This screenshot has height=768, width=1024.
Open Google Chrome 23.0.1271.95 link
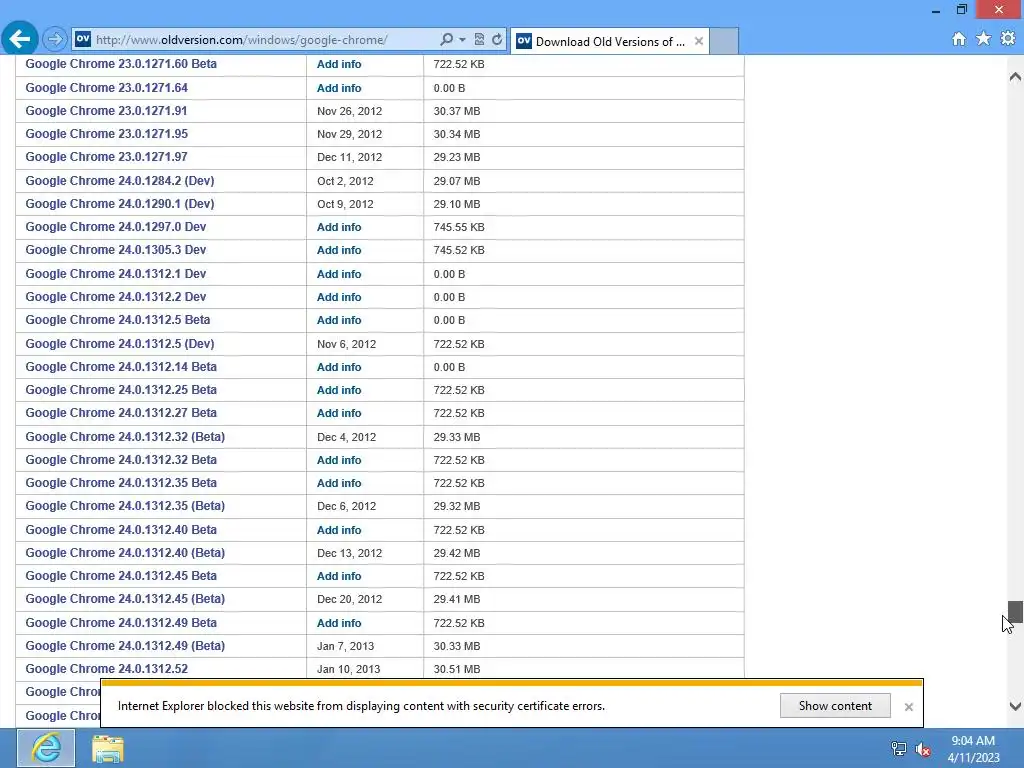coord(106,134)
